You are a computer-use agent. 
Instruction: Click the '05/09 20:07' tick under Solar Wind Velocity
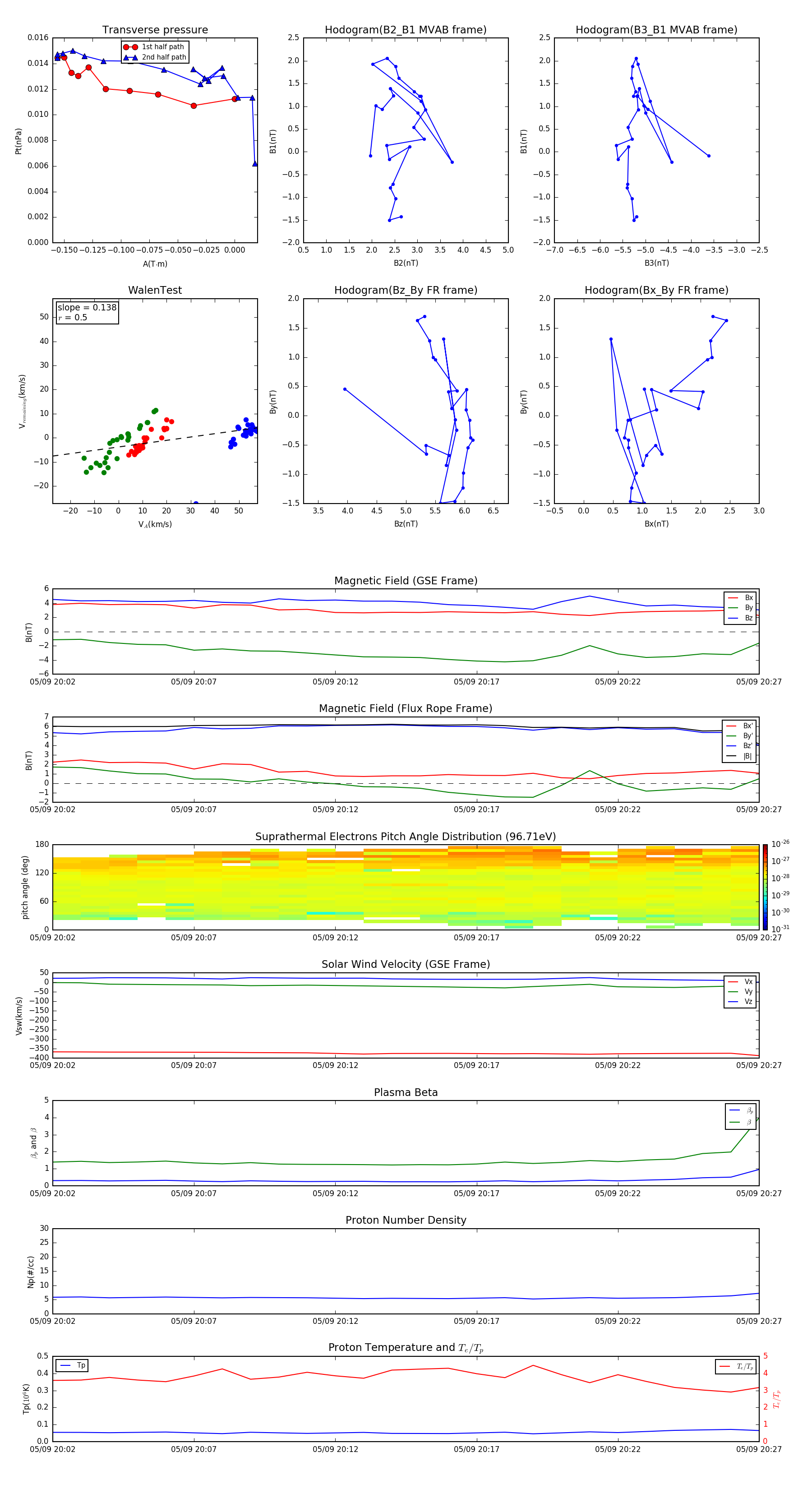[194, 1065]
